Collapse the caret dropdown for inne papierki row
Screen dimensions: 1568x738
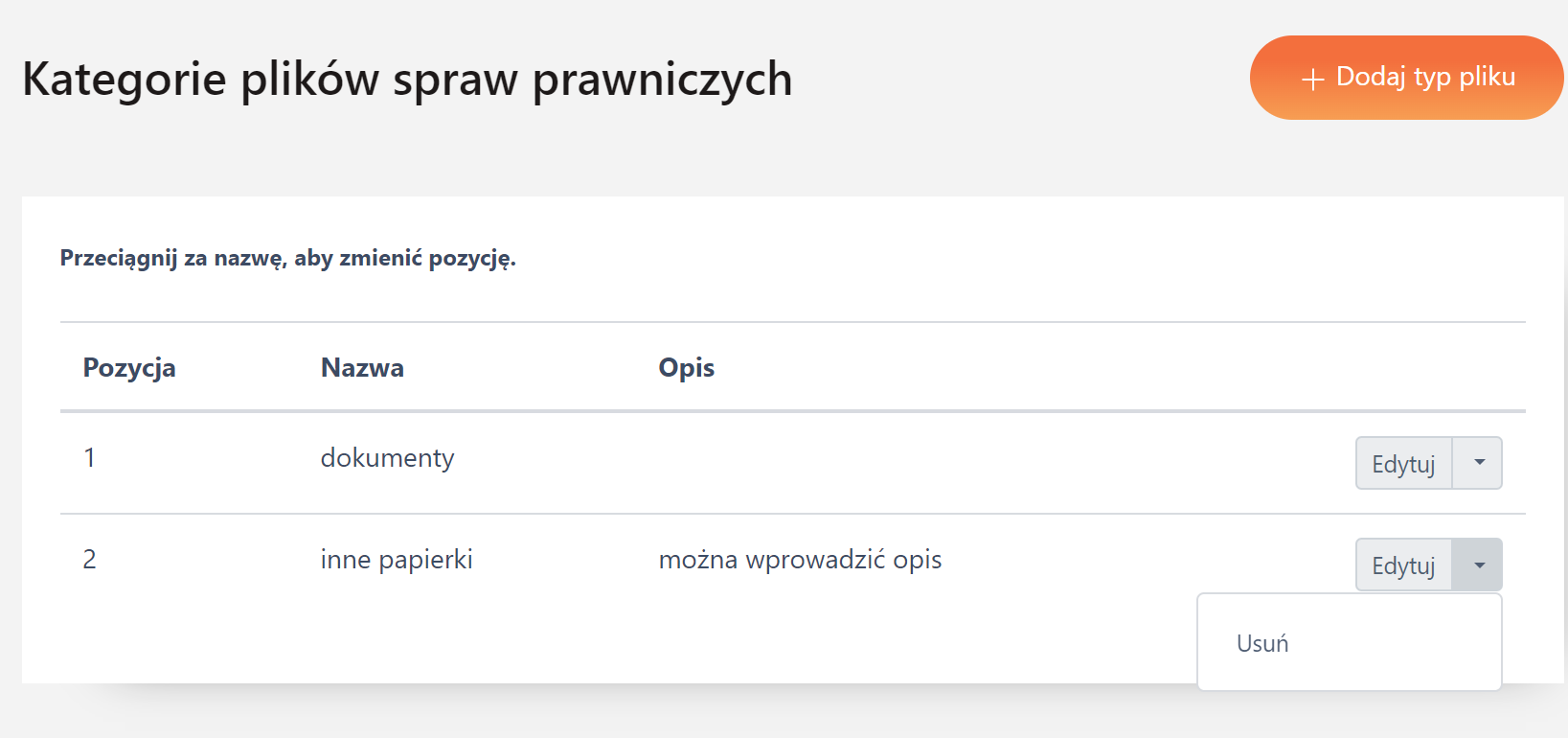tap(1478, 565)
